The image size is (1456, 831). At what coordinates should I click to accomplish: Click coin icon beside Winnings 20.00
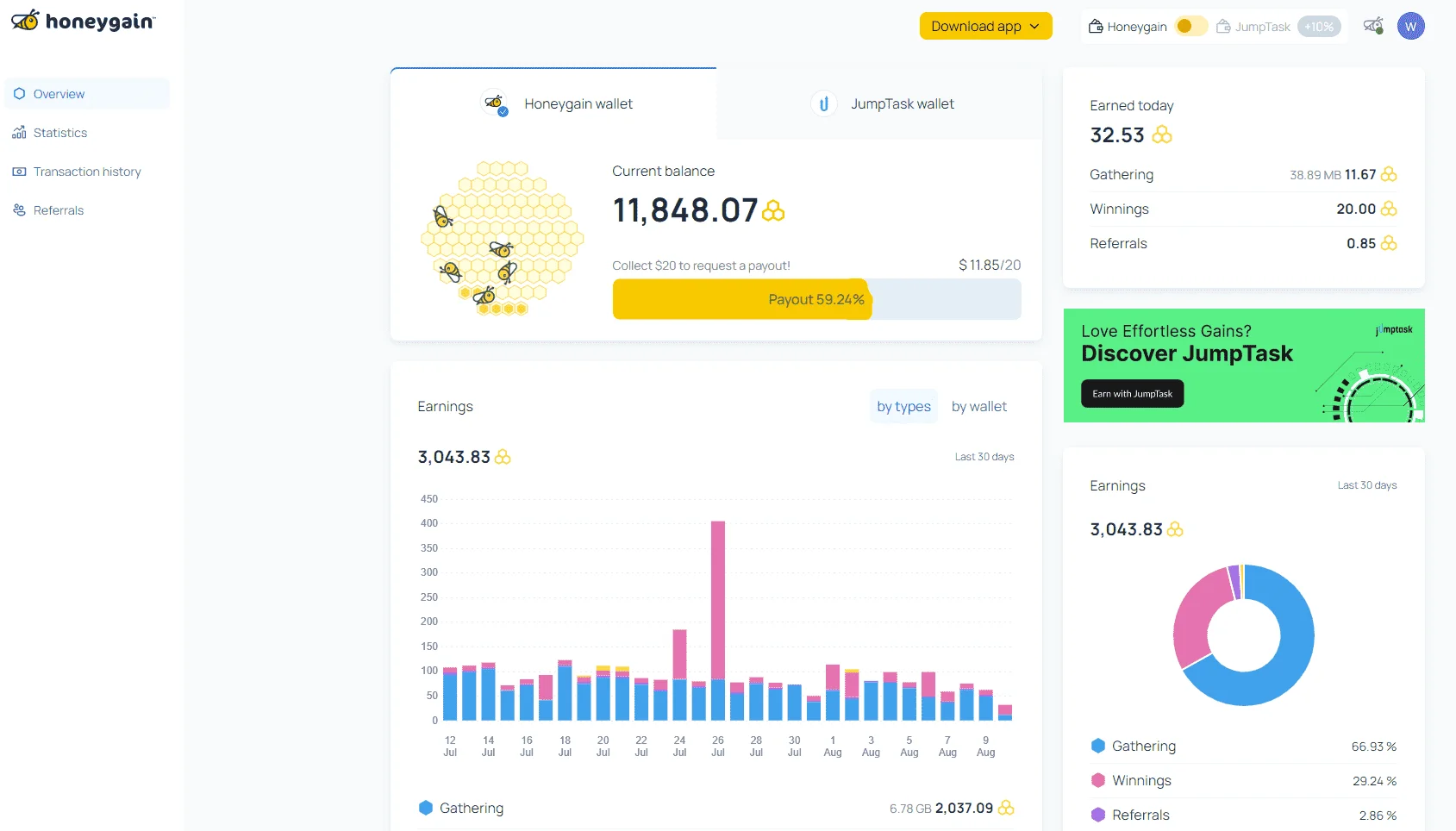pyautogui.click(x=1389, y=209)
